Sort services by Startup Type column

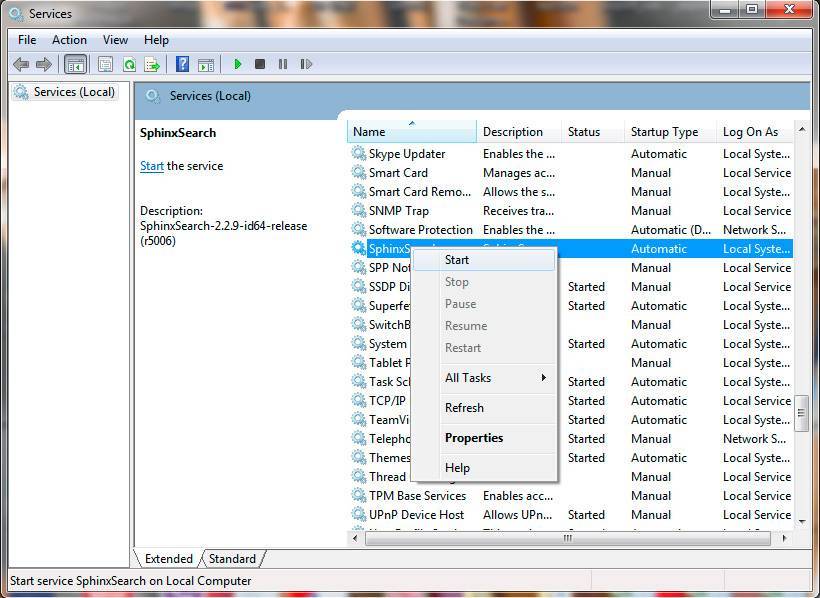click(664, 132)
